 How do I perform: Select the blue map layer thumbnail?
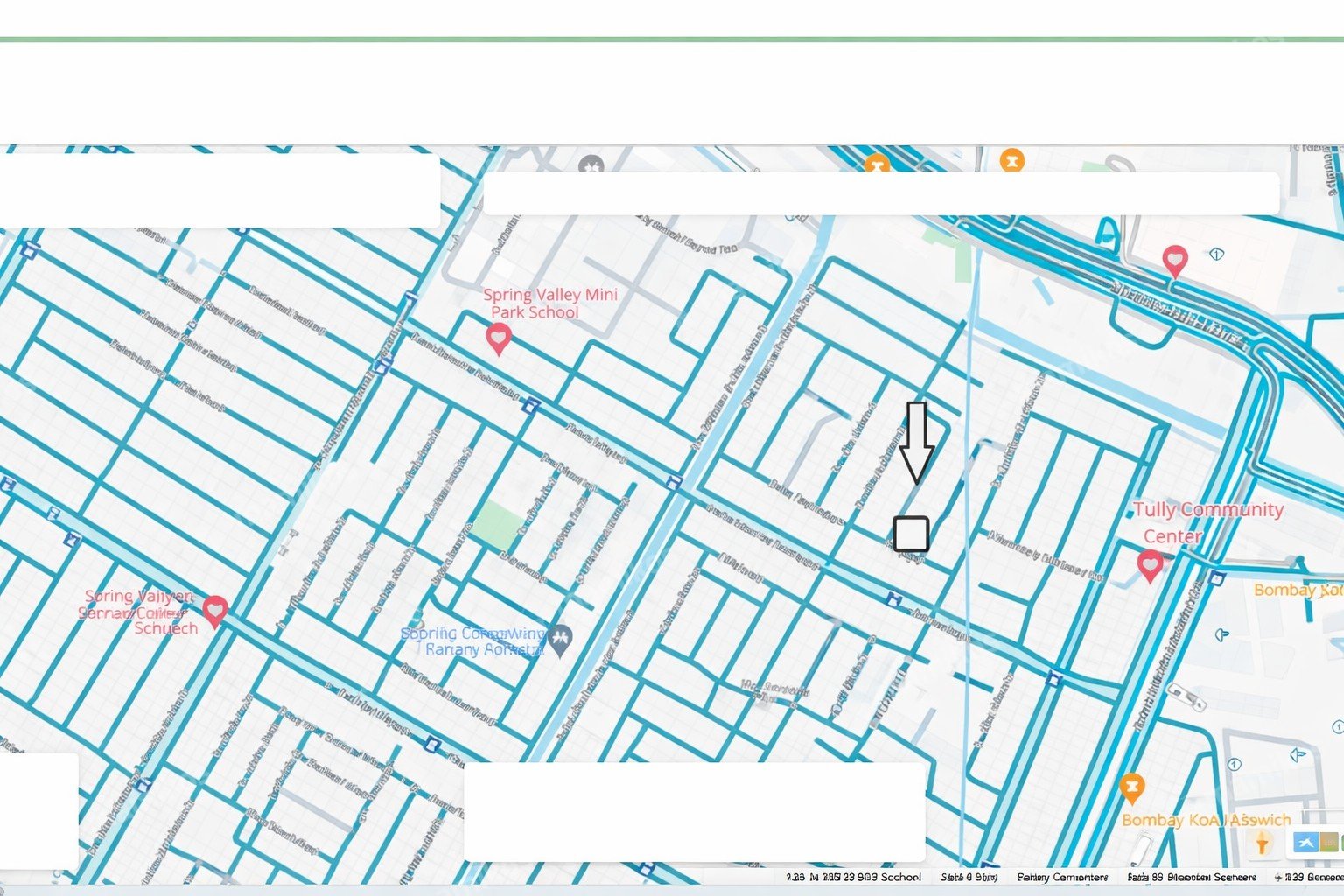(x=1306, y=843)
